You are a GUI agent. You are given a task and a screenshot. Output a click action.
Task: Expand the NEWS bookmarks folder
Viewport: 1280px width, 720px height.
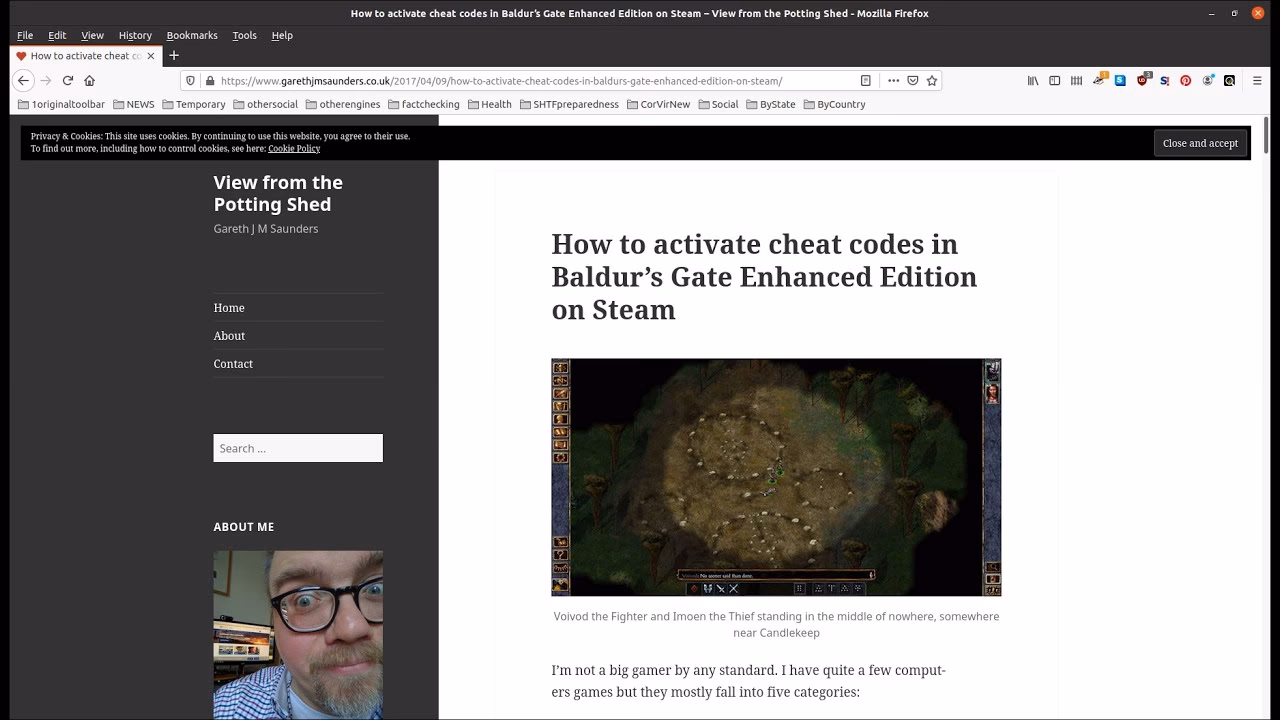(x=133, y=104)
